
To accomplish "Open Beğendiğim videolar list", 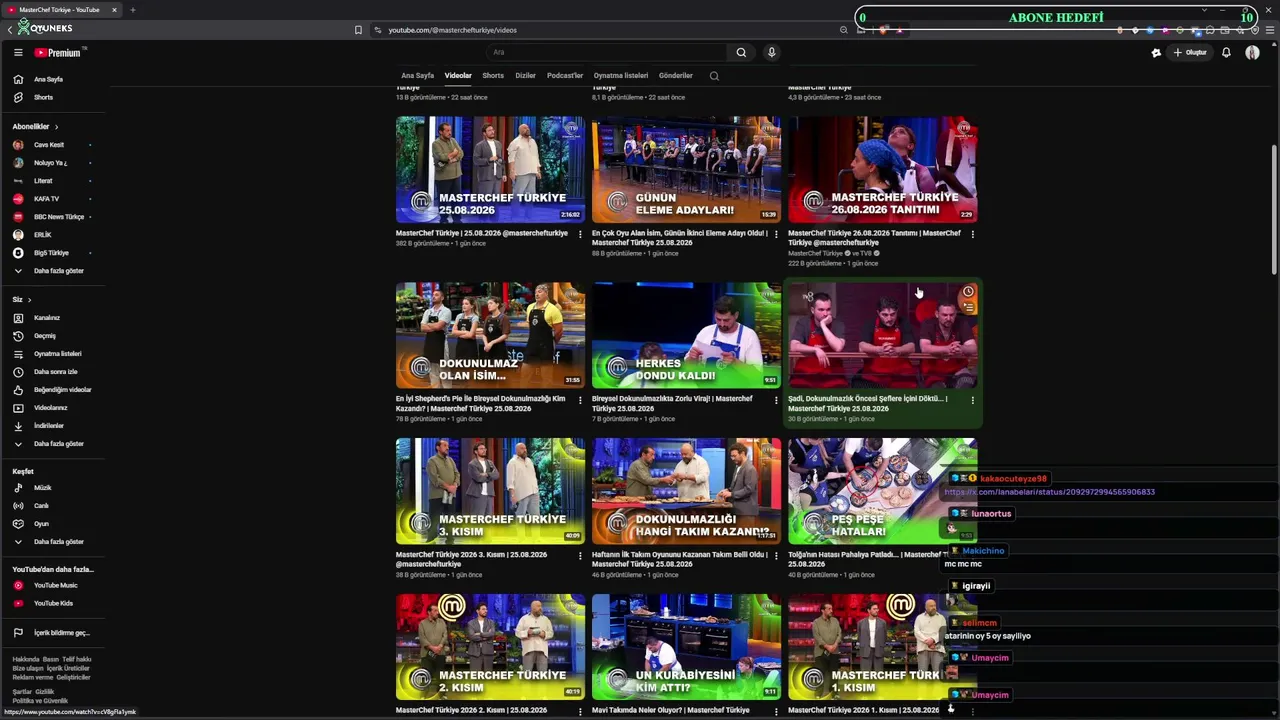I will tap(55, 390).
